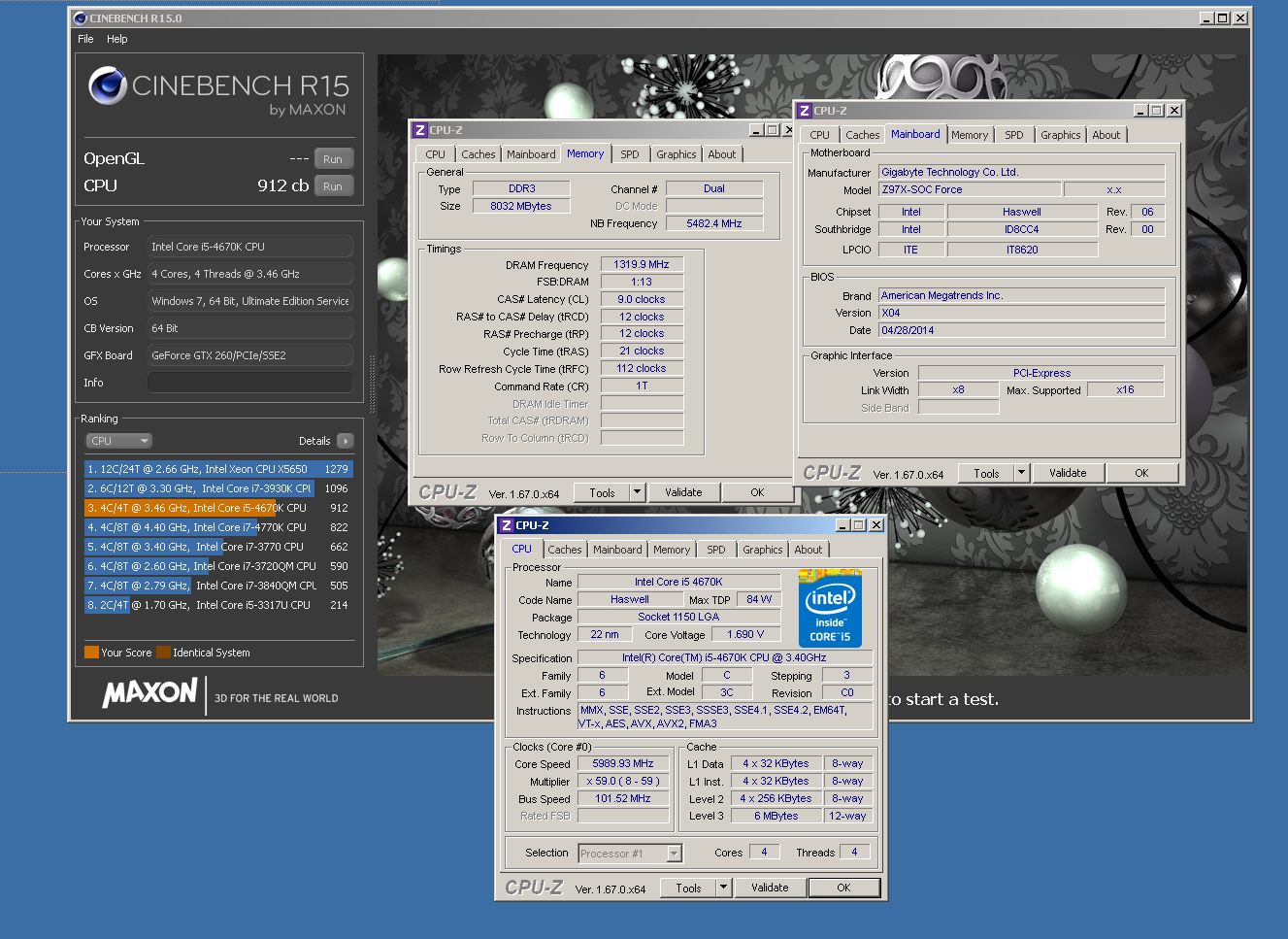Click Validate in Mainboard CPU-Z window
The width and height of the screenshot is (1288, 939).
coord(1068,473)
